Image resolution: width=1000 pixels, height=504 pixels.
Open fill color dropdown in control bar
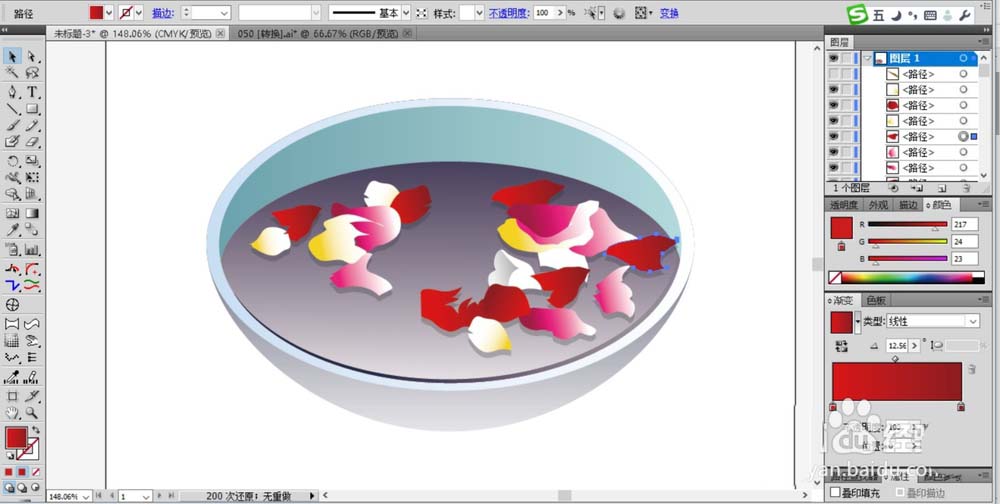click(x=108, y=13)
